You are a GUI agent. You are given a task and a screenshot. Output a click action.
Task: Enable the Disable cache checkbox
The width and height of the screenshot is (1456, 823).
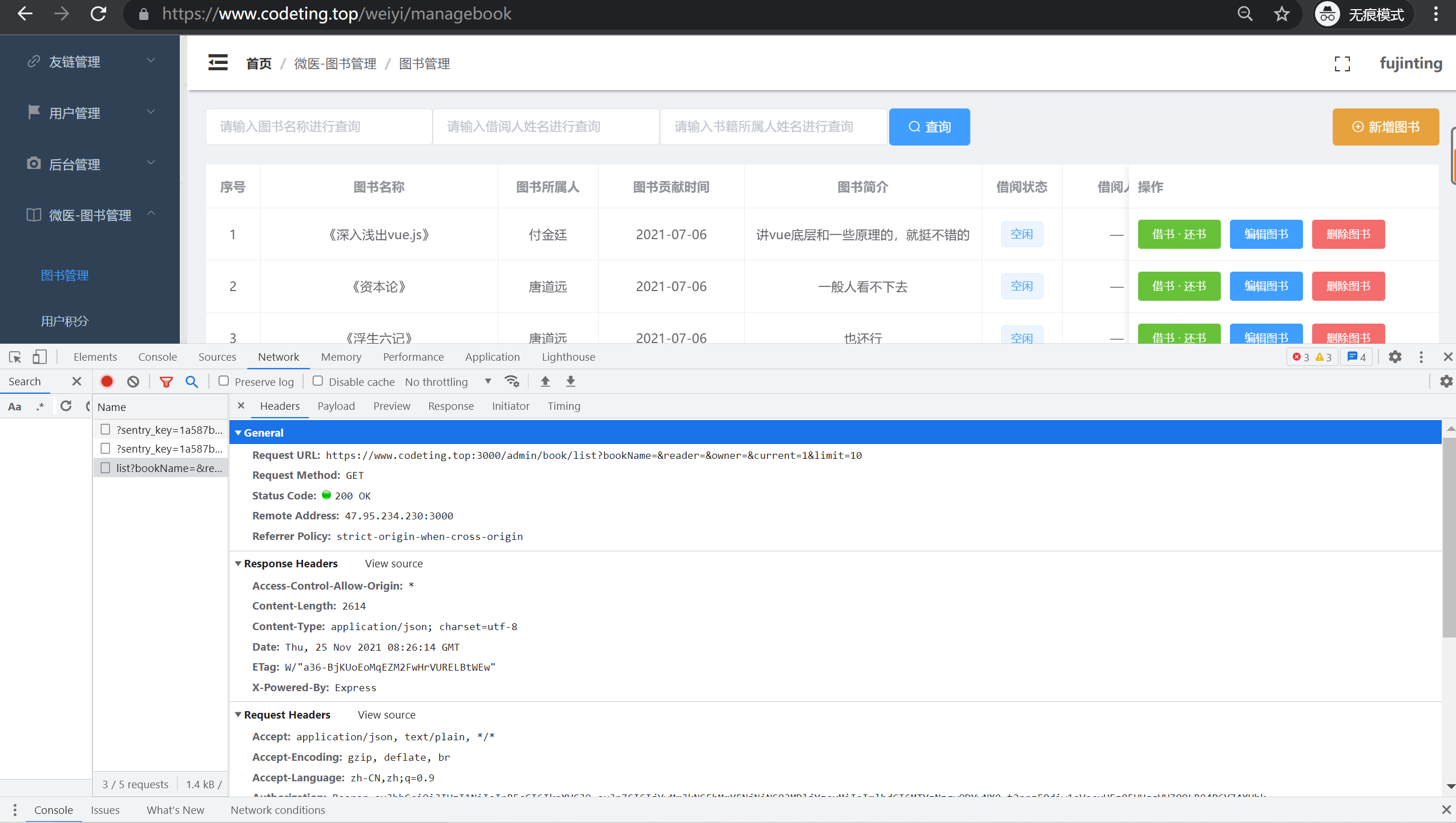coord(318,381)
